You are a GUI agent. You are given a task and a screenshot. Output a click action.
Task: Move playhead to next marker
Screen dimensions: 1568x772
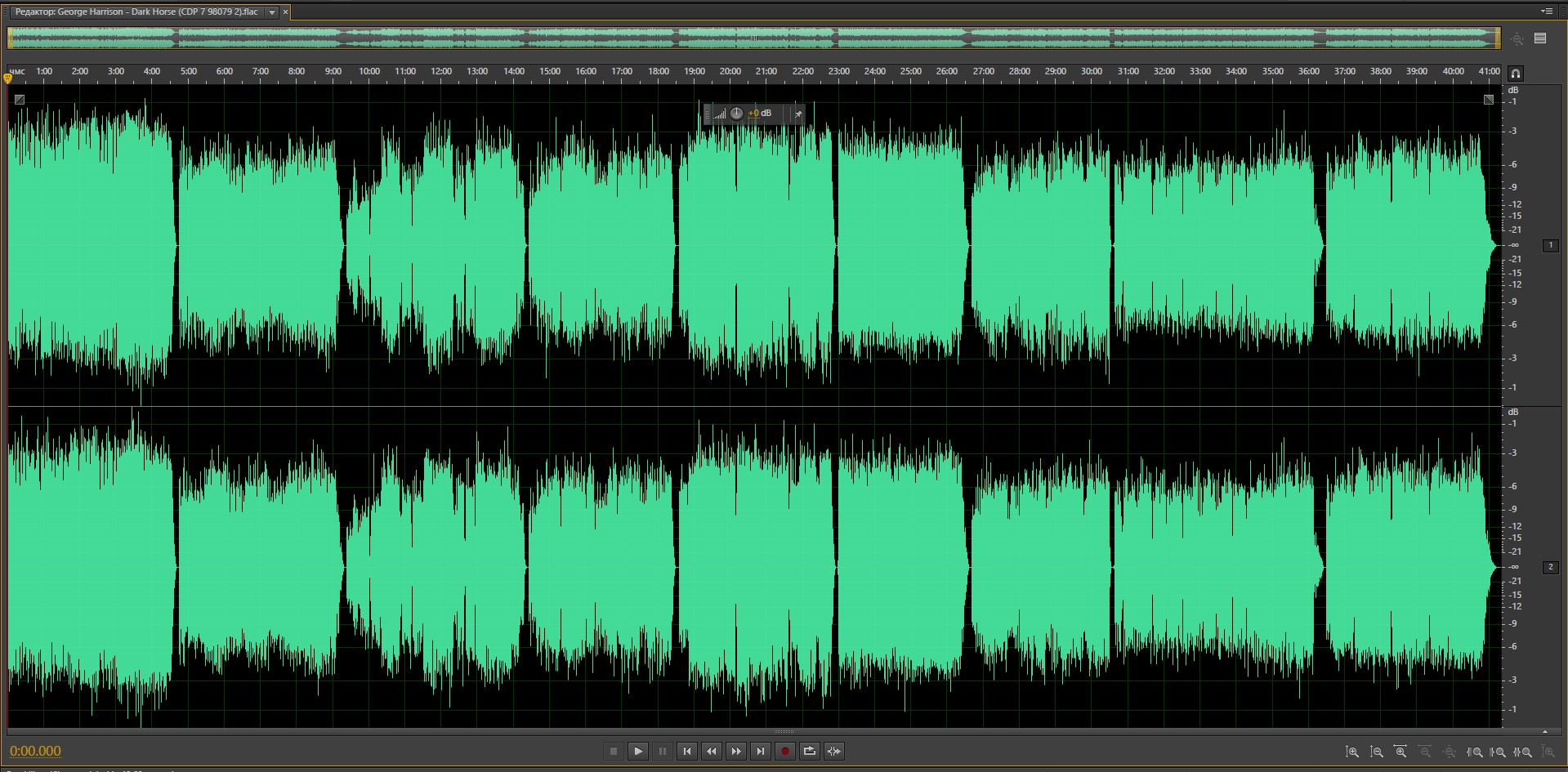[x=761, y=752]
